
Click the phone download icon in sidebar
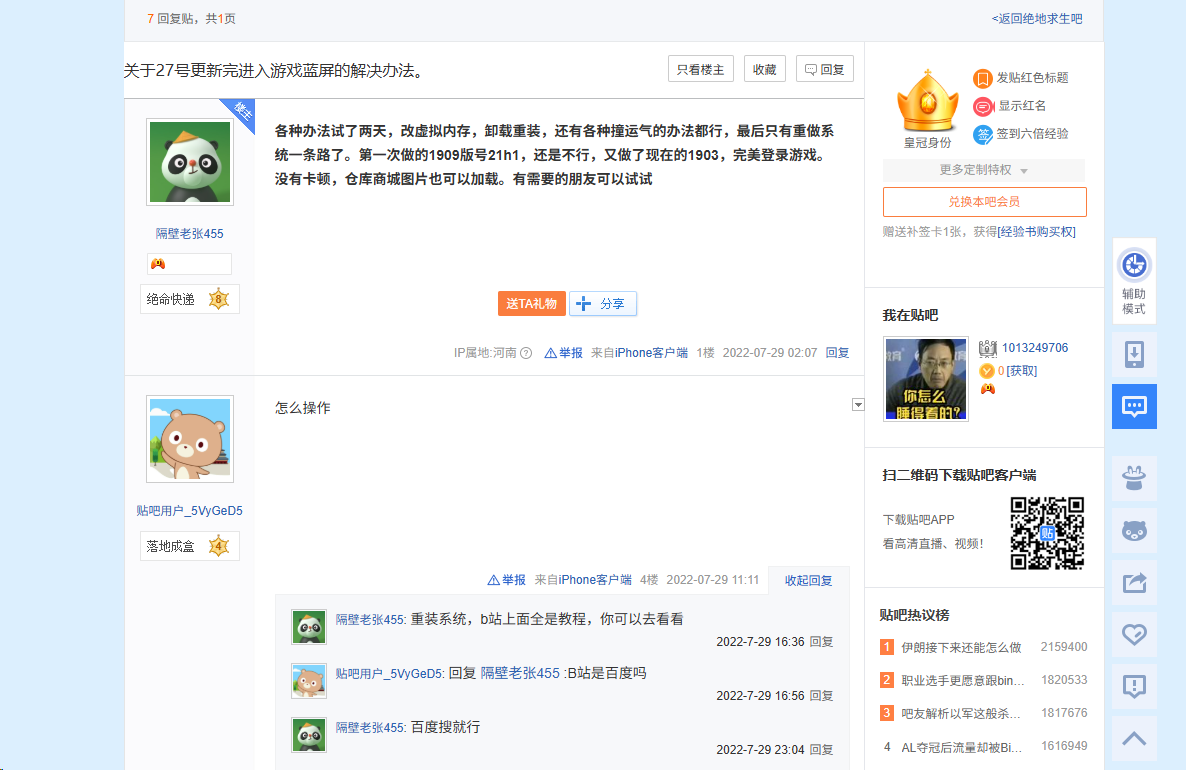click(x=1134, y=355)
